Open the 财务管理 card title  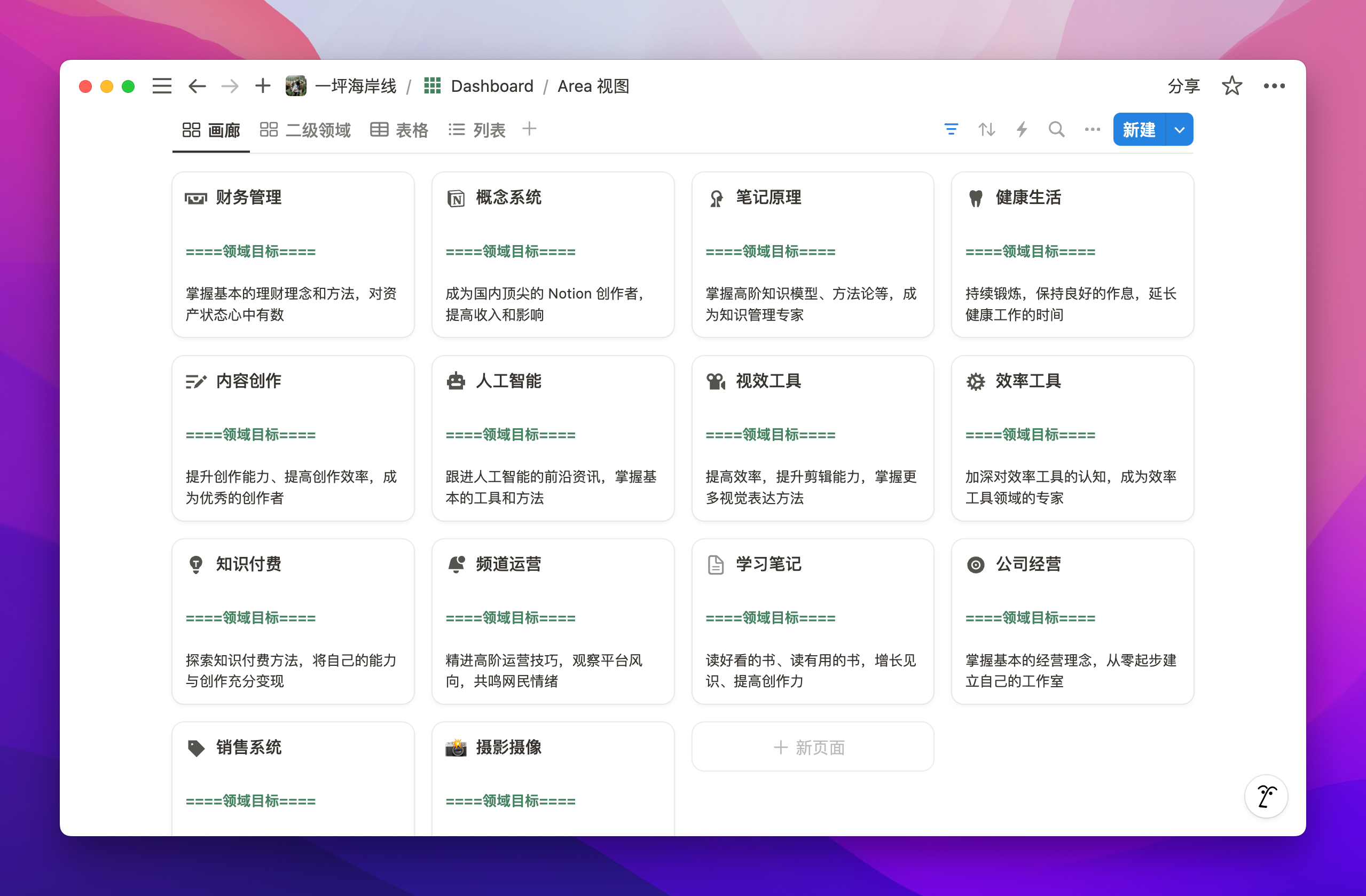(x=248, y=198)
